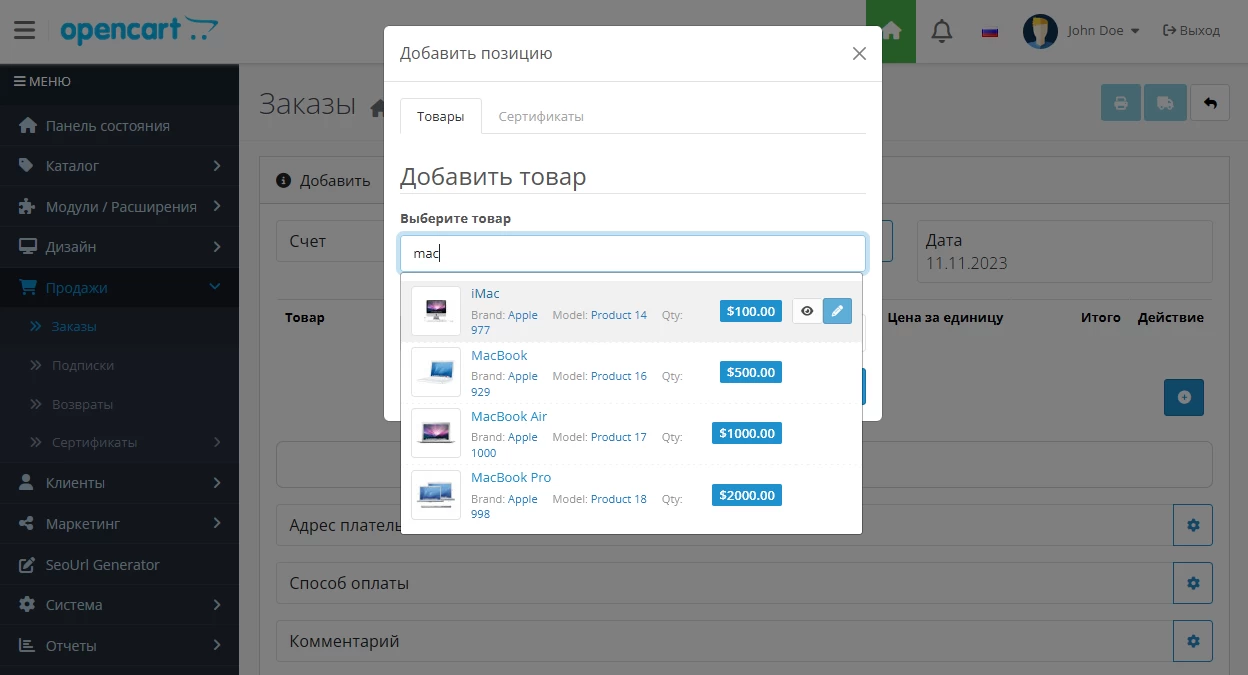Switch to the Сертификаты tab in dialog

[541, 116]
